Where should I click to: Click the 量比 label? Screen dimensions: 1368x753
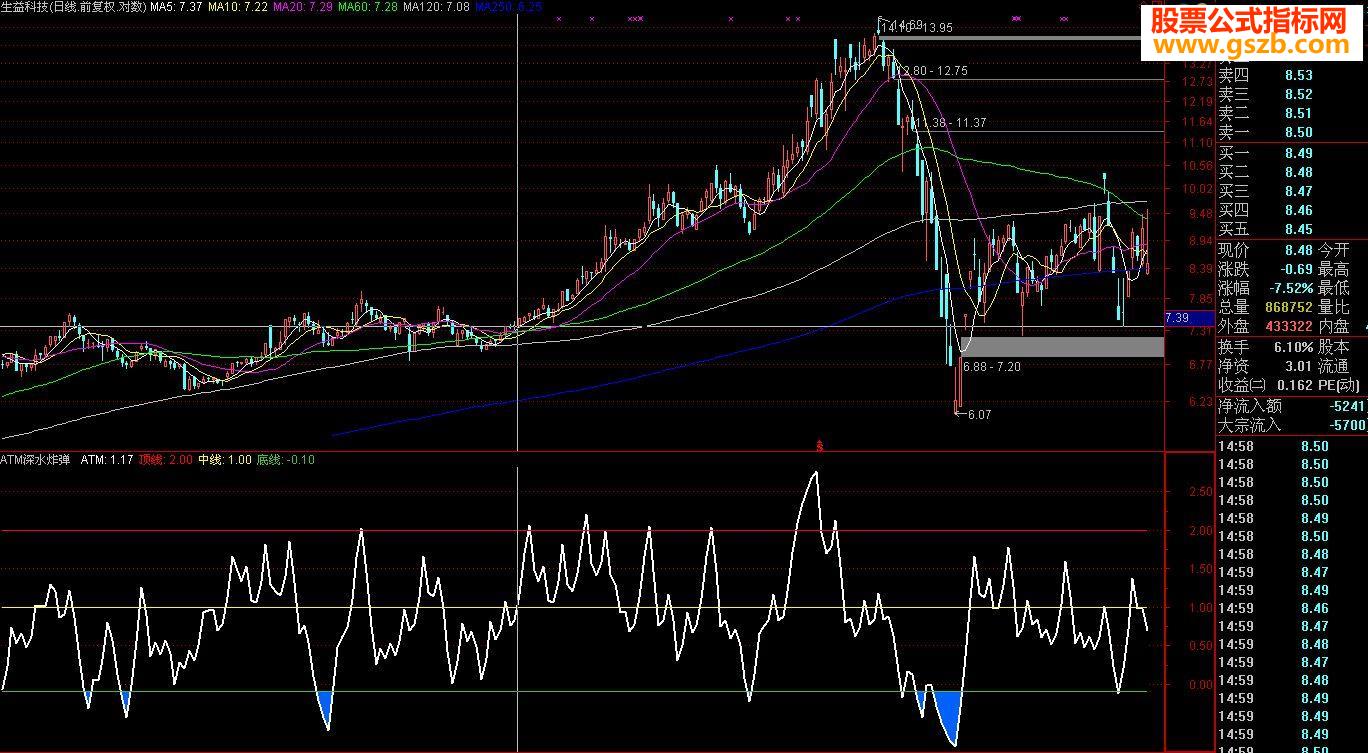1334,307
